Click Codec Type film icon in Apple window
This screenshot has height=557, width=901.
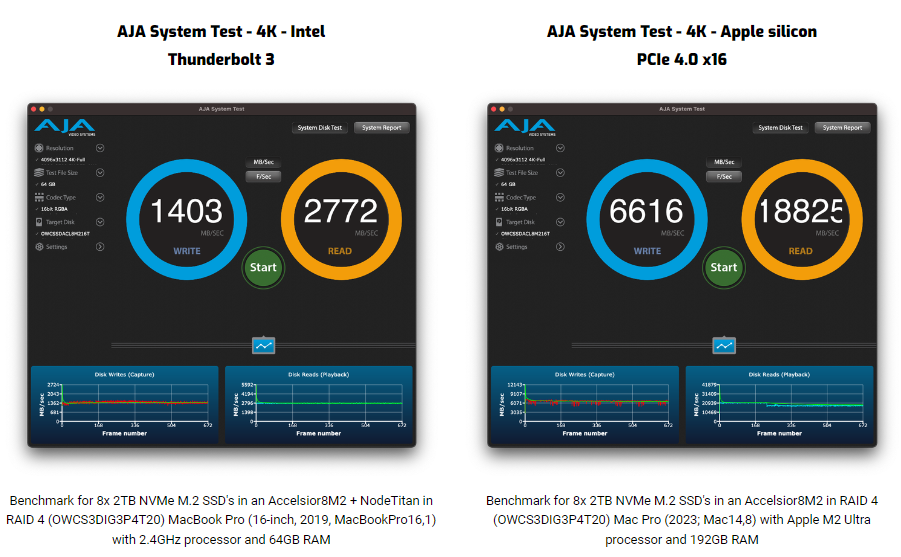pyautogui.click(x=499, y=197)
